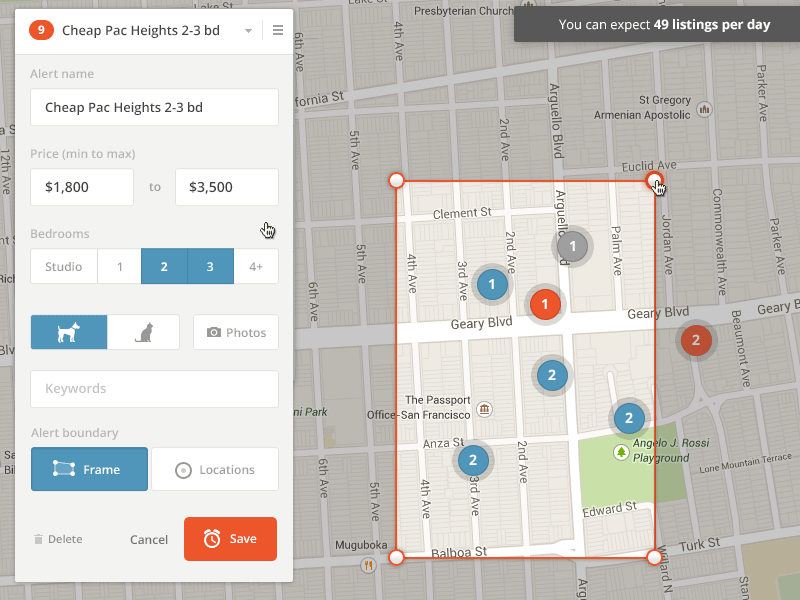Toggle the Studio bedroom filter
The width and height of the screenshot is (800, 600).
[63, 266]
